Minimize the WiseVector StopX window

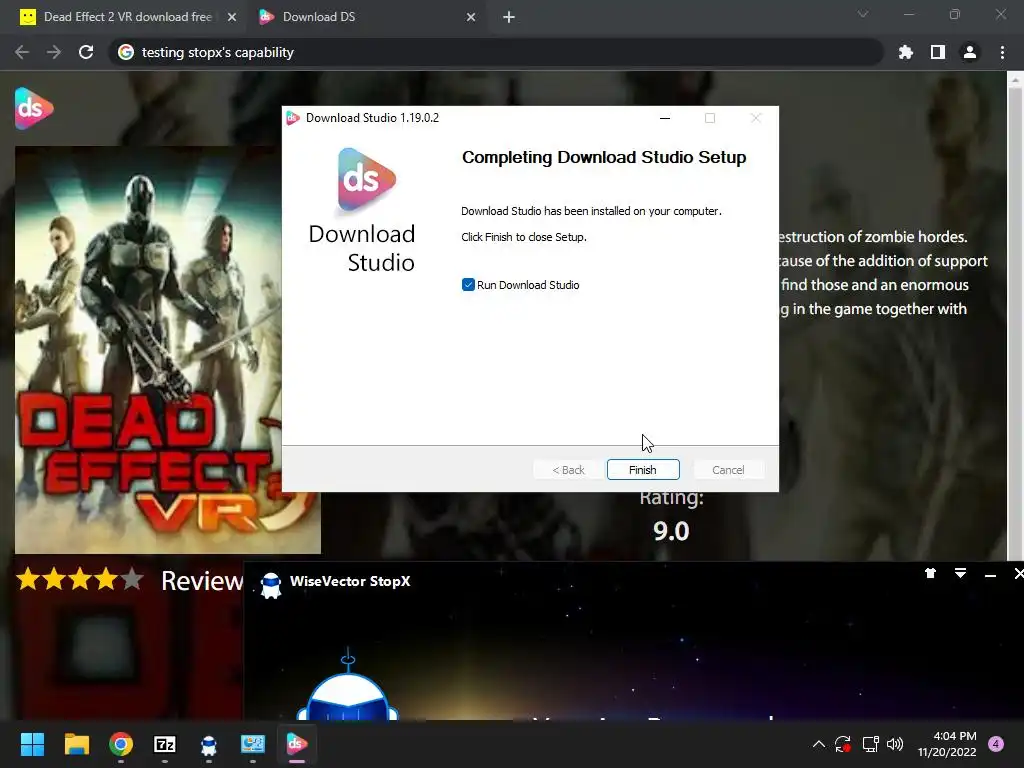click(x=990, y=575)
